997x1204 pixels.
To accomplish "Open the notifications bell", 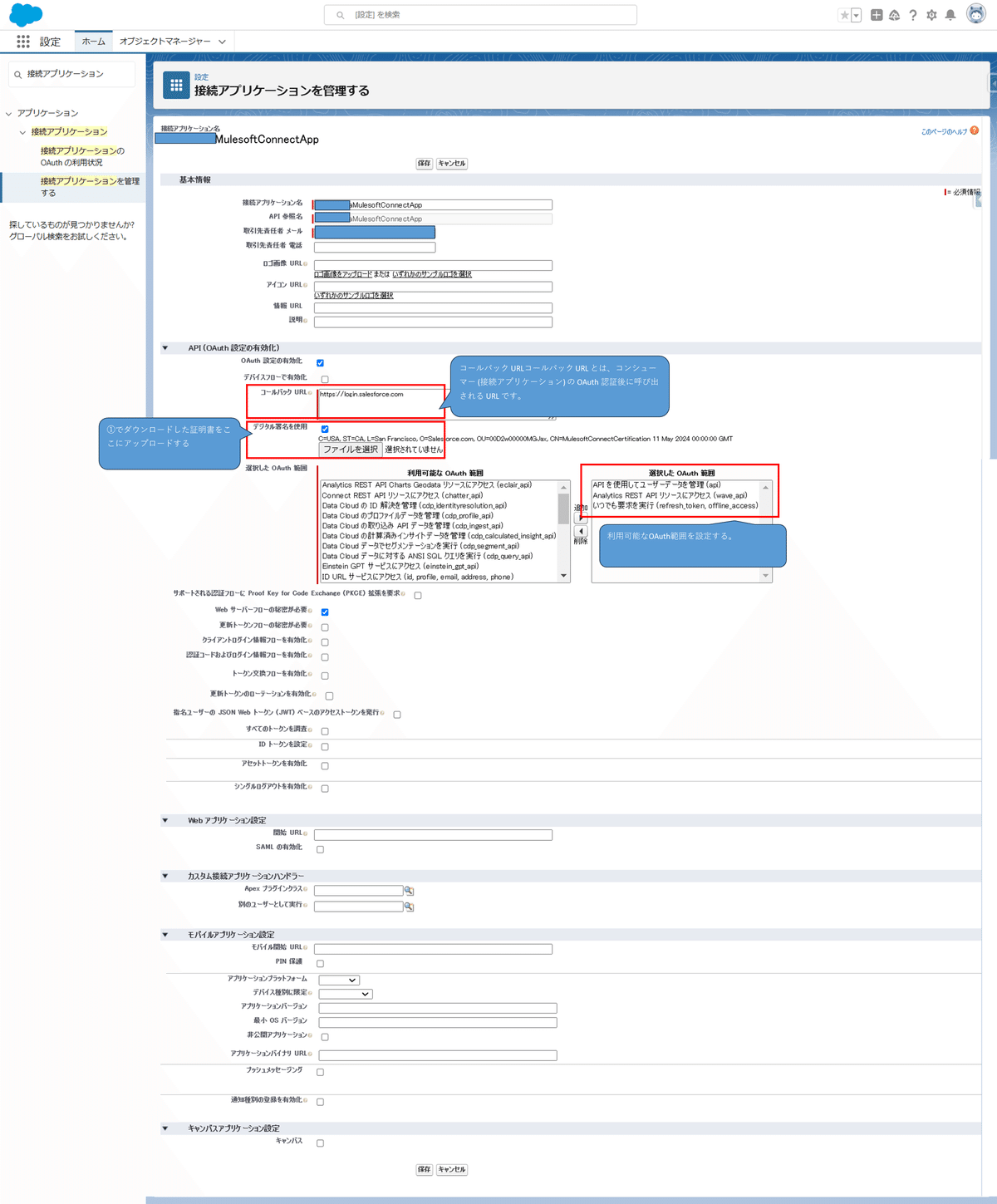I will 950,14.
